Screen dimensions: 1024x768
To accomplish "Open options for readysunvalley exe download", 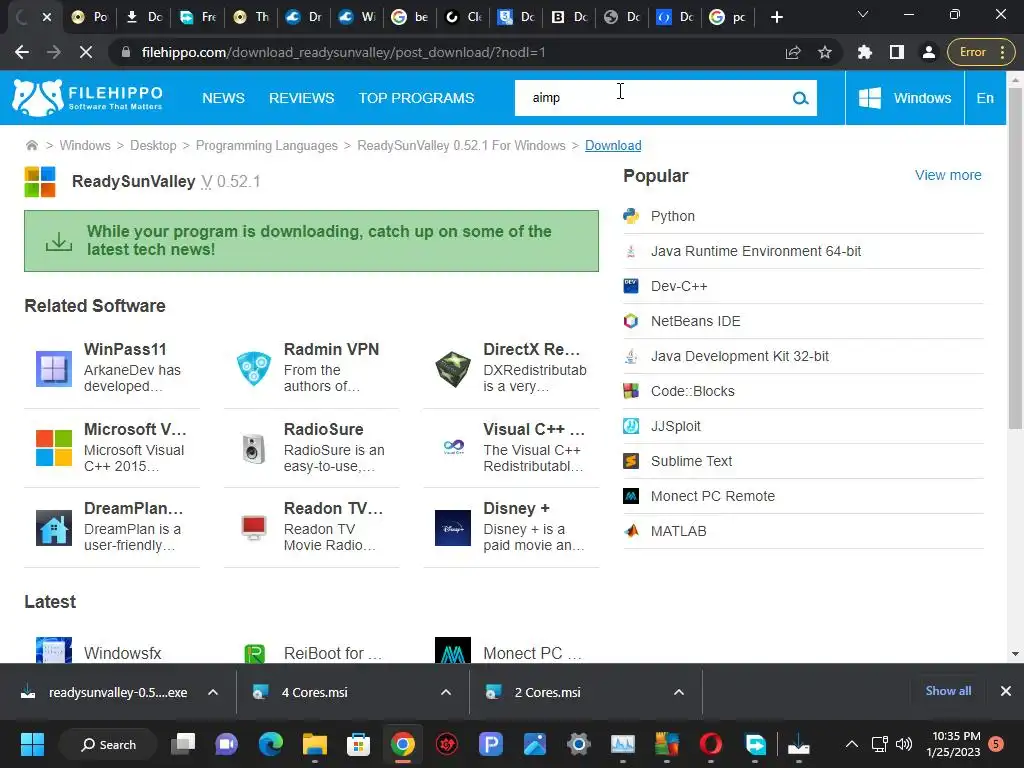I will coord(213,692).
